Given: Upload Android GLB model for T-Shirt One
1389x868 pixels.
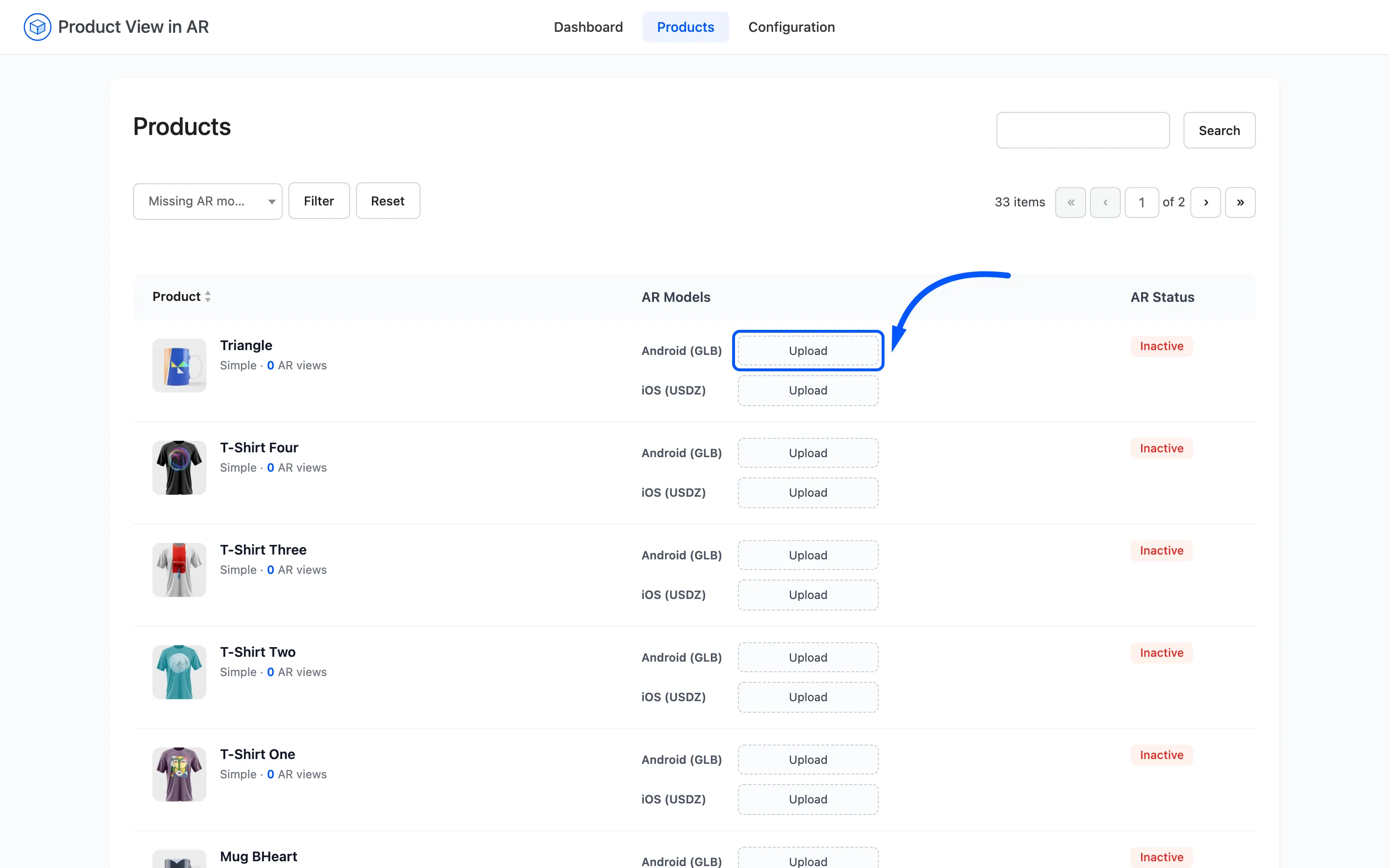Looking at the screenshot, I should coord(807,759).
